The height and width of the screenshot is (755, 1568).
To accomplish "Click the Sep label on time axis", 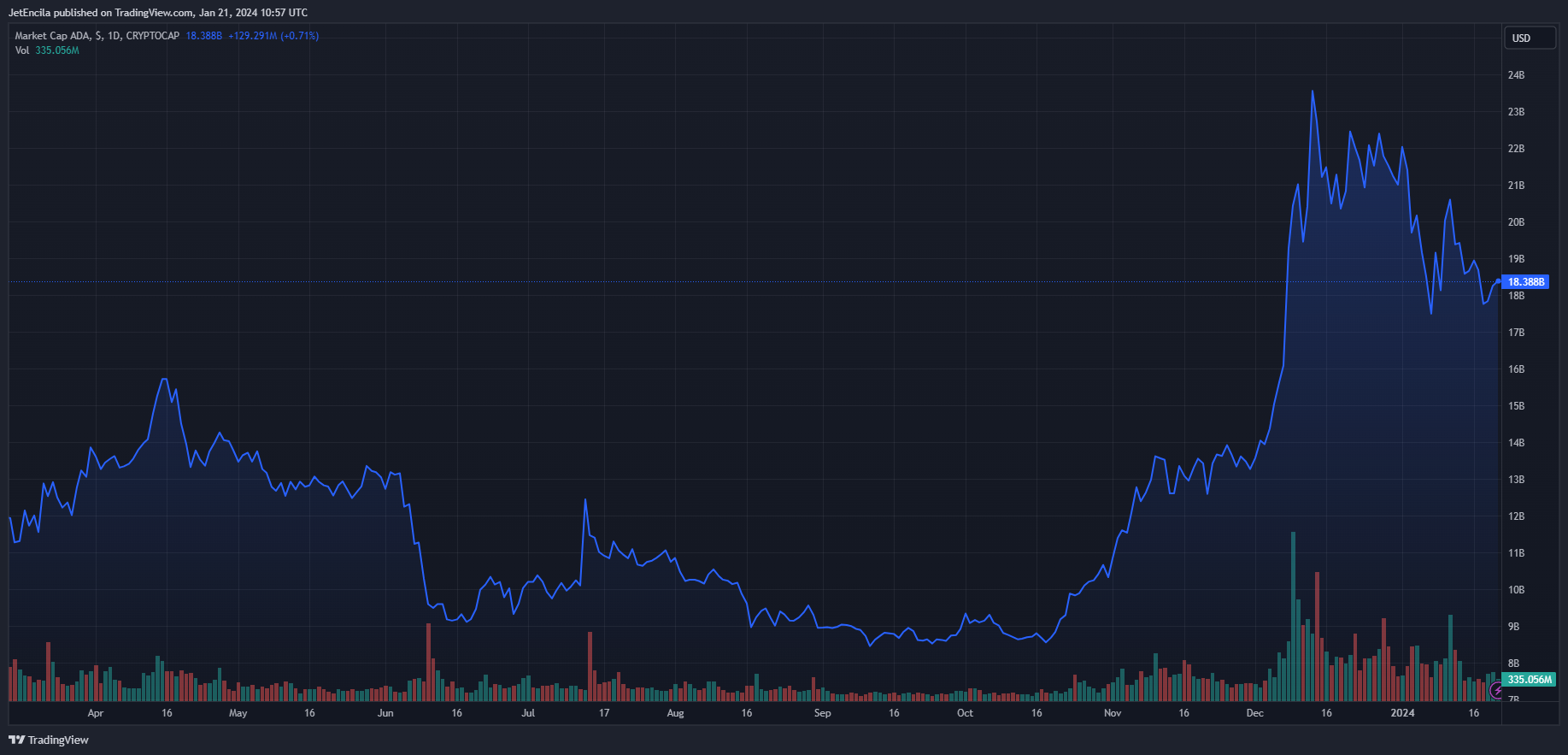I will 822,713.
